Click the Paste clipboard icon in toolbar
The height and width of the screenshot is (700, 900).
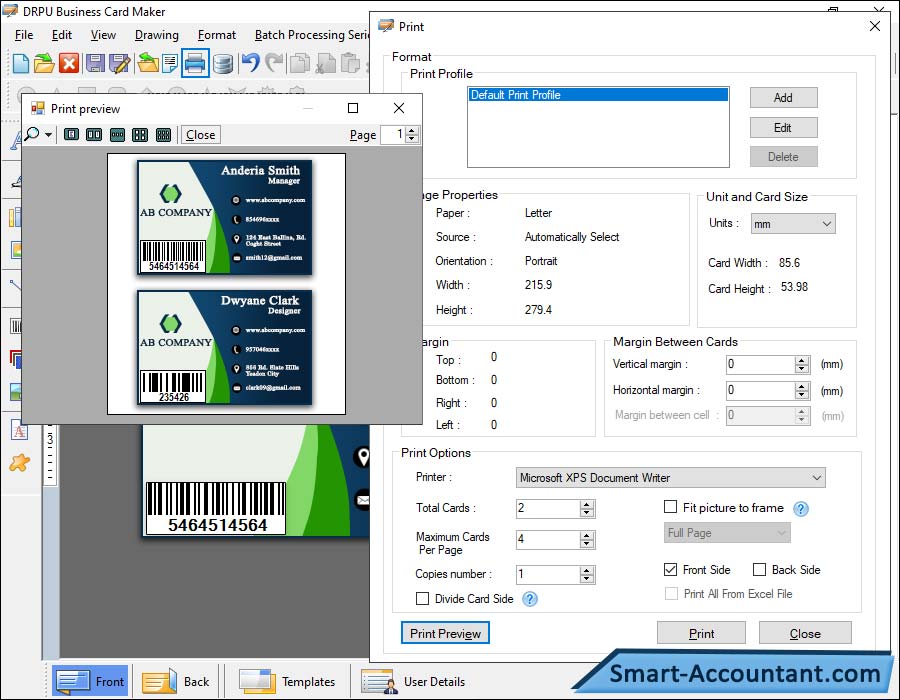click(350, 63)
